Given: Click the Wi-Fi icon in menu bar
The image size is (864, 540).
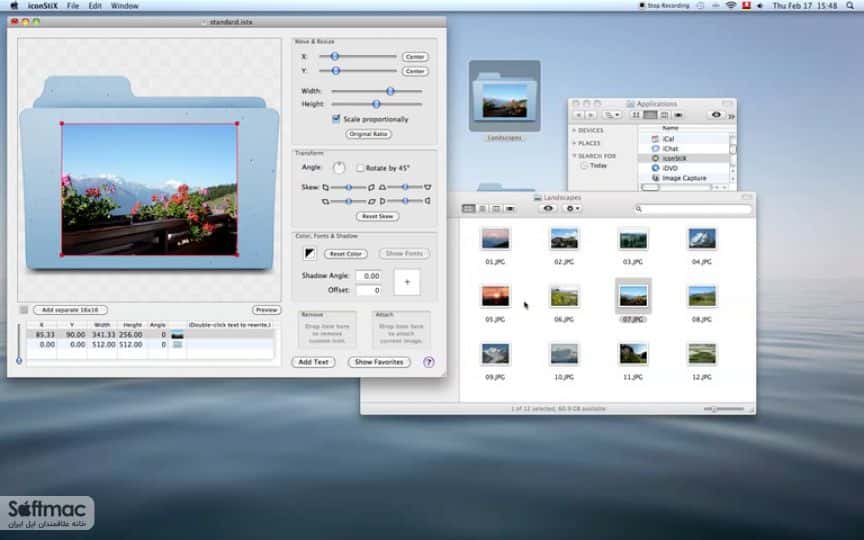Looking at the screenshot, I should (x=731, y=6).
